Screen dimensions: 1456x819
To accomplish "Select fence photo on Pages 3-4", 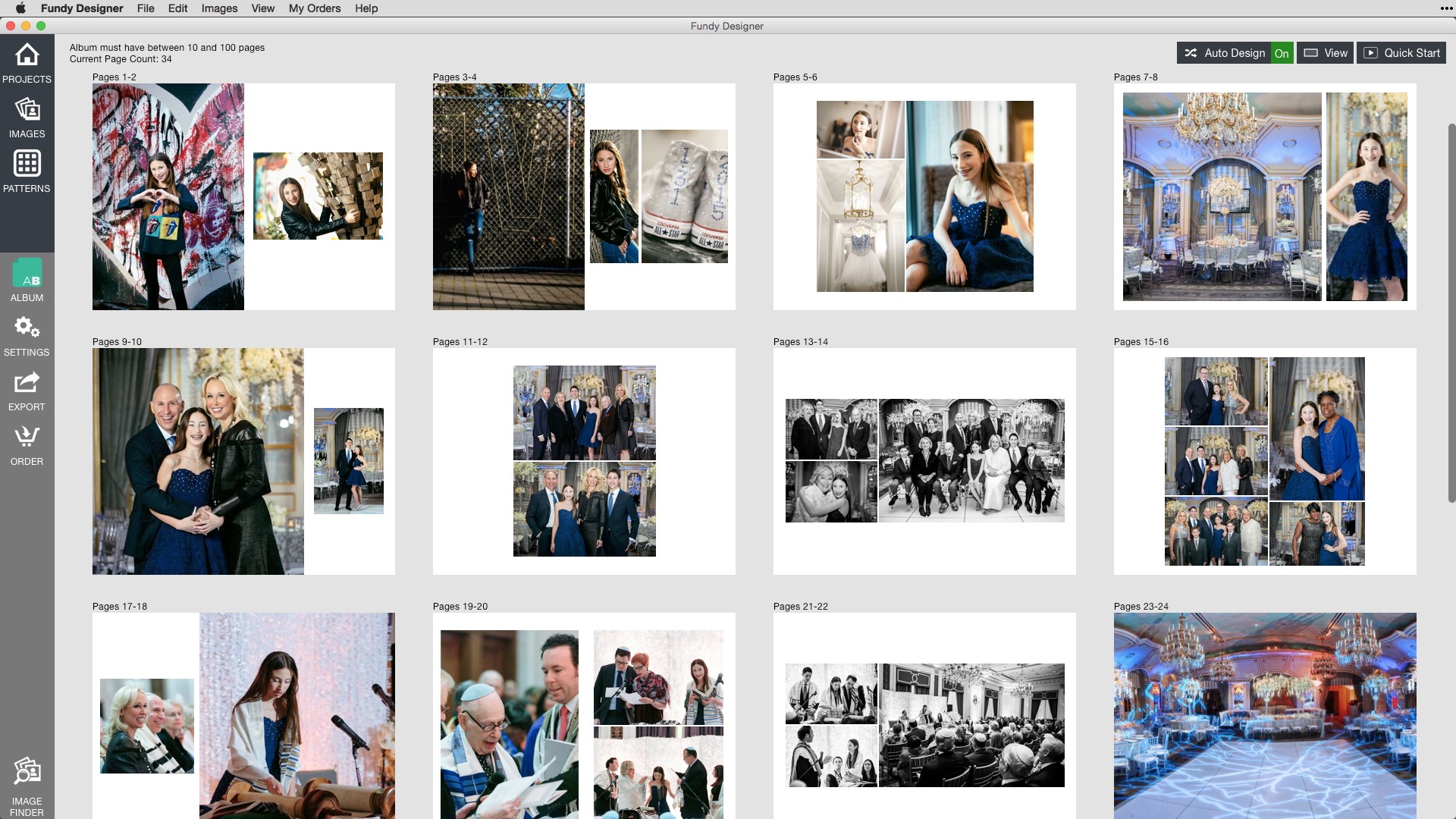I will 509,196.
